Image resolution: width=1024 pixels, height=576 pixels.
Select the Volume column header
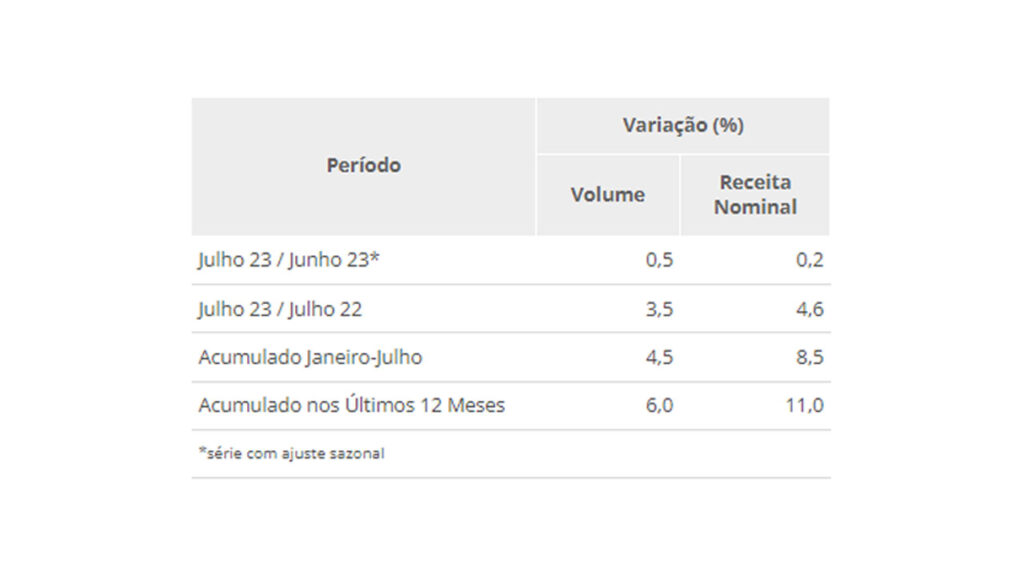click(x=608, y=195)
